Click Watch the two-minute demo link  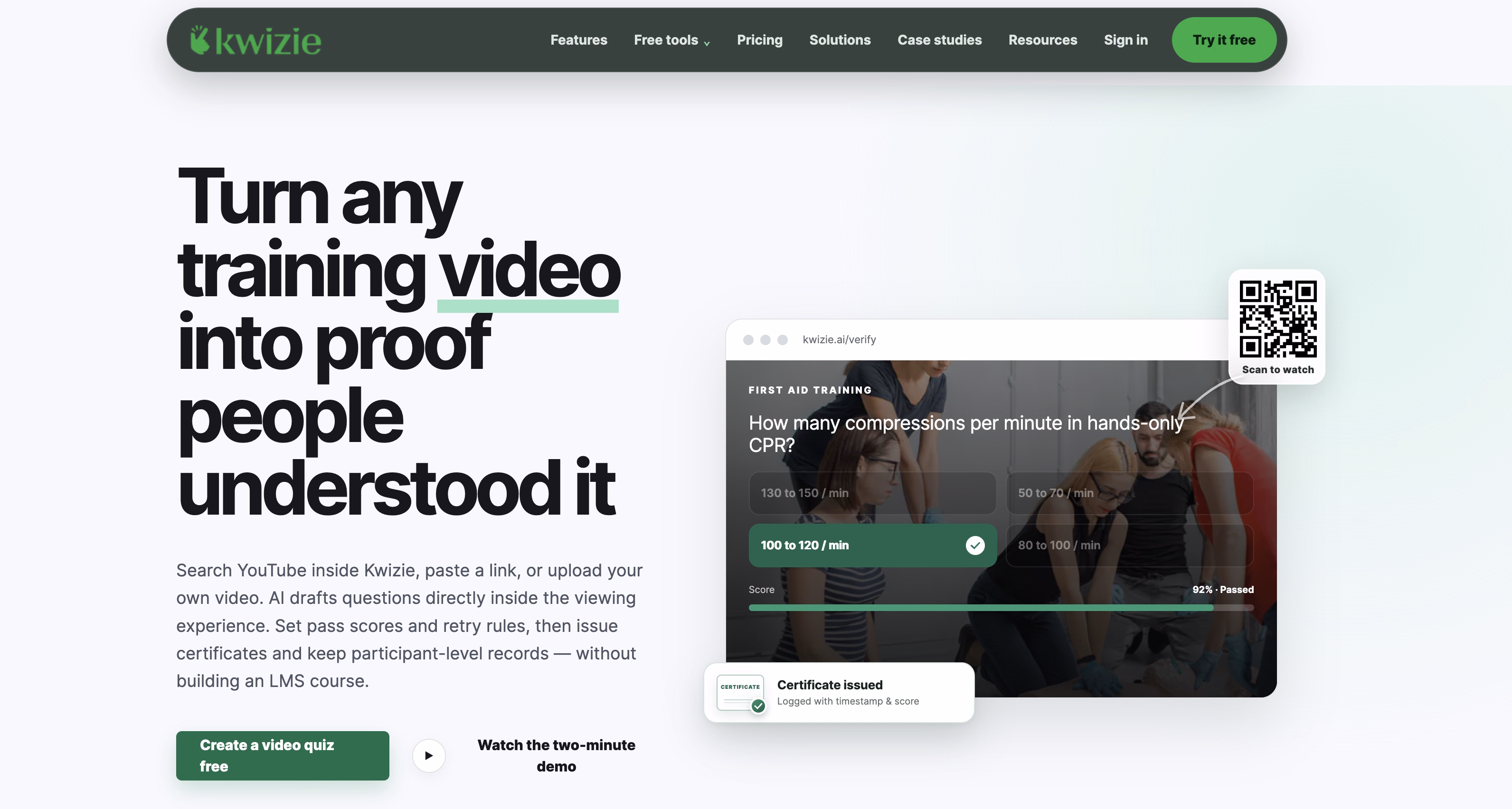click(556, 755)
